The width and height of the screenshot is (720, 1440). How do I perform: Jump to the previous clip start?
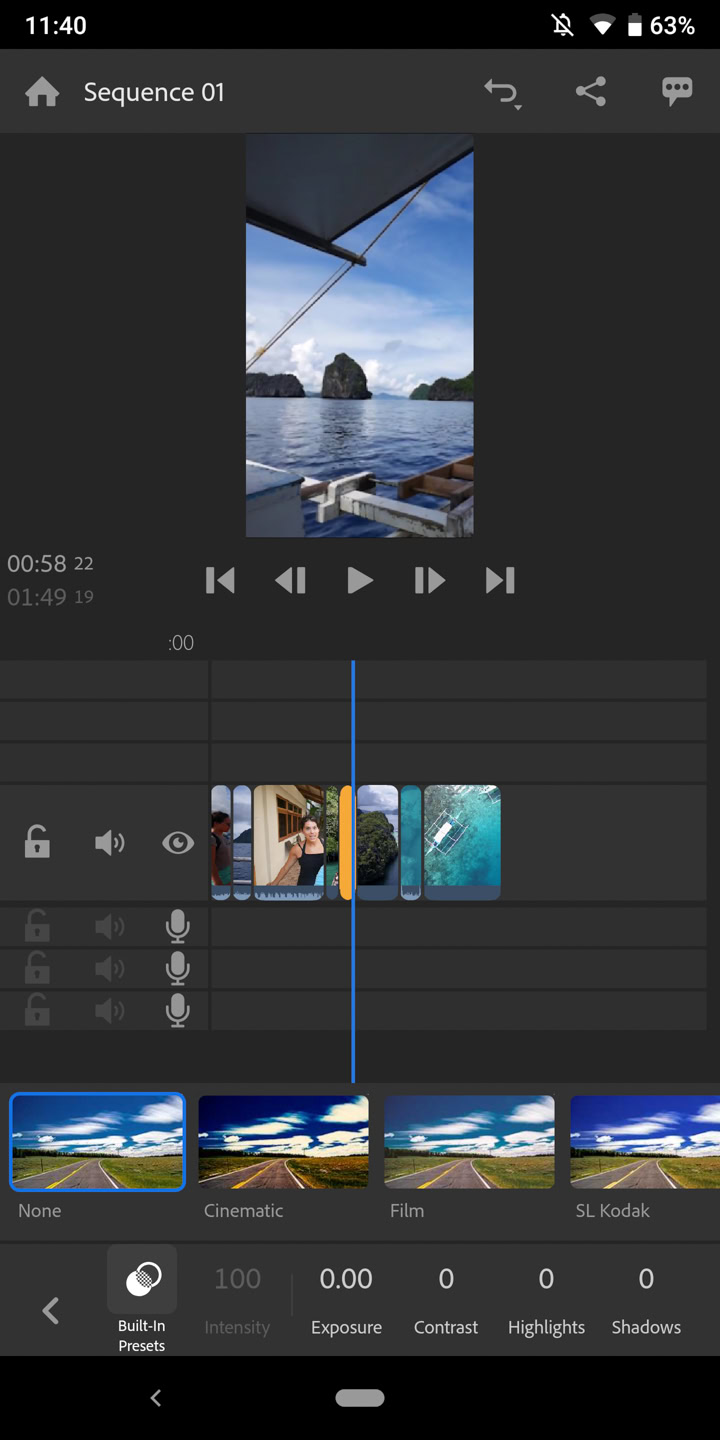[x=220, y=580]
